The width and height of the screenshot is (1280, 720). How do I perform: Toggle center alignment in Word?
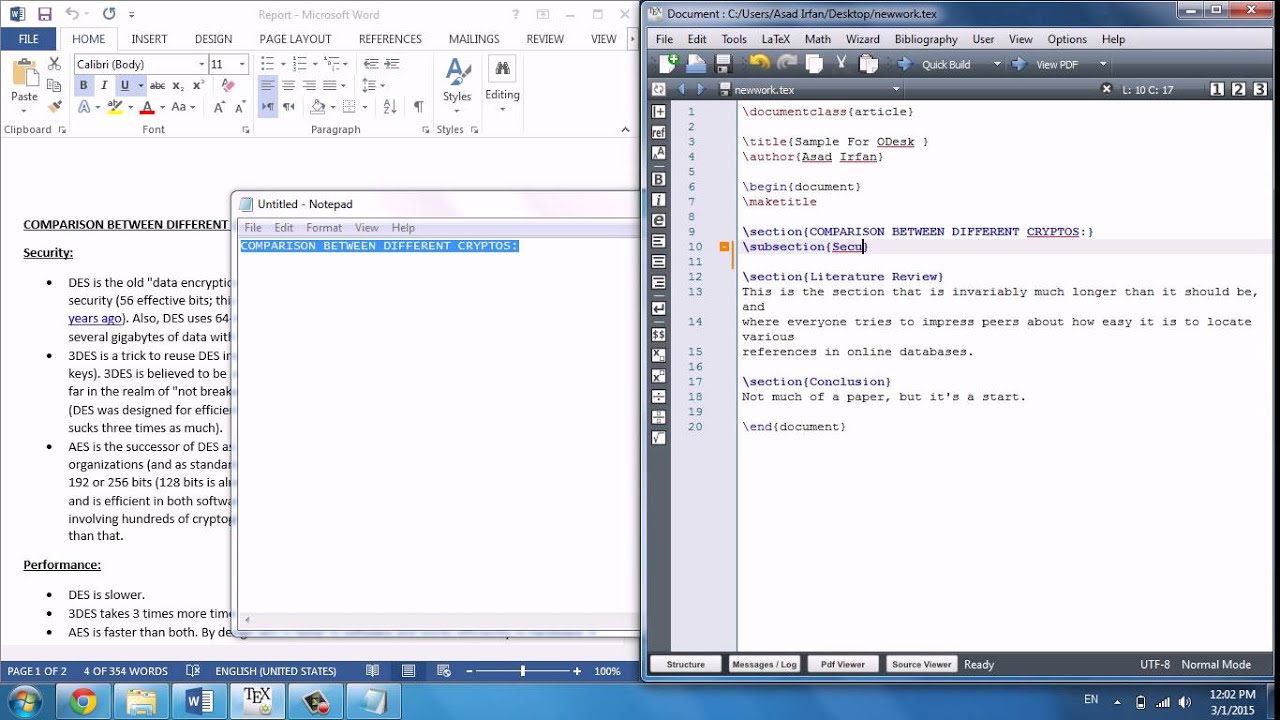click(x=288, y=85)
